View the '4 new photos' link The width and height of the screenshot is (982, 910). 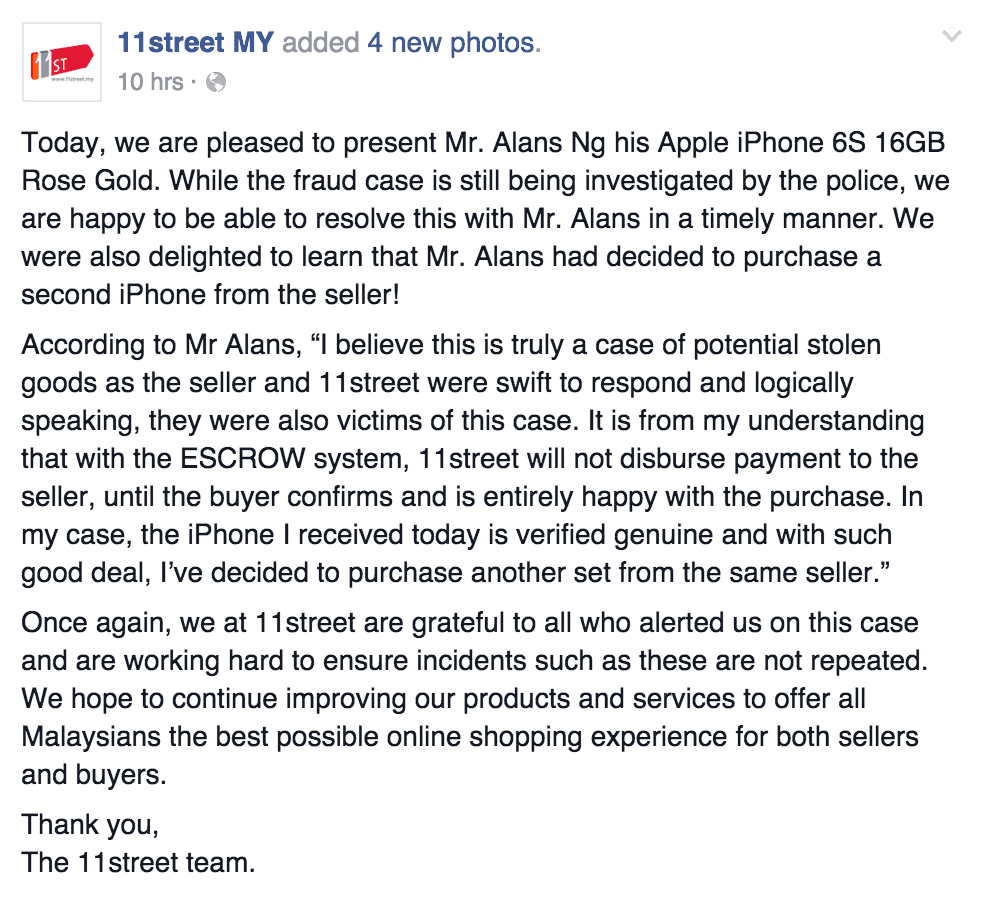(453, 43)
